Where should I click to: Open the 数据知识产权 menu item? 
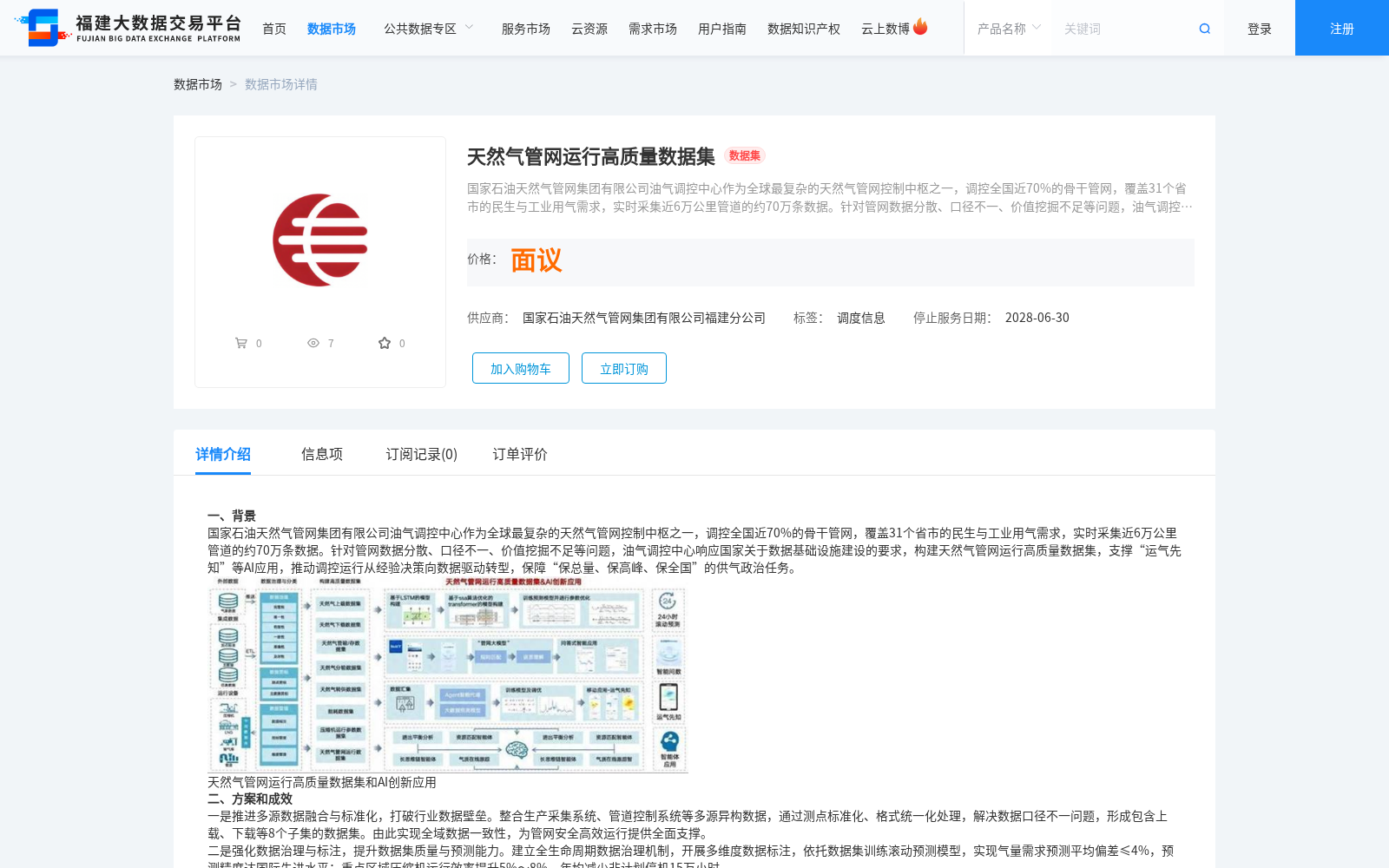point(804,29)
